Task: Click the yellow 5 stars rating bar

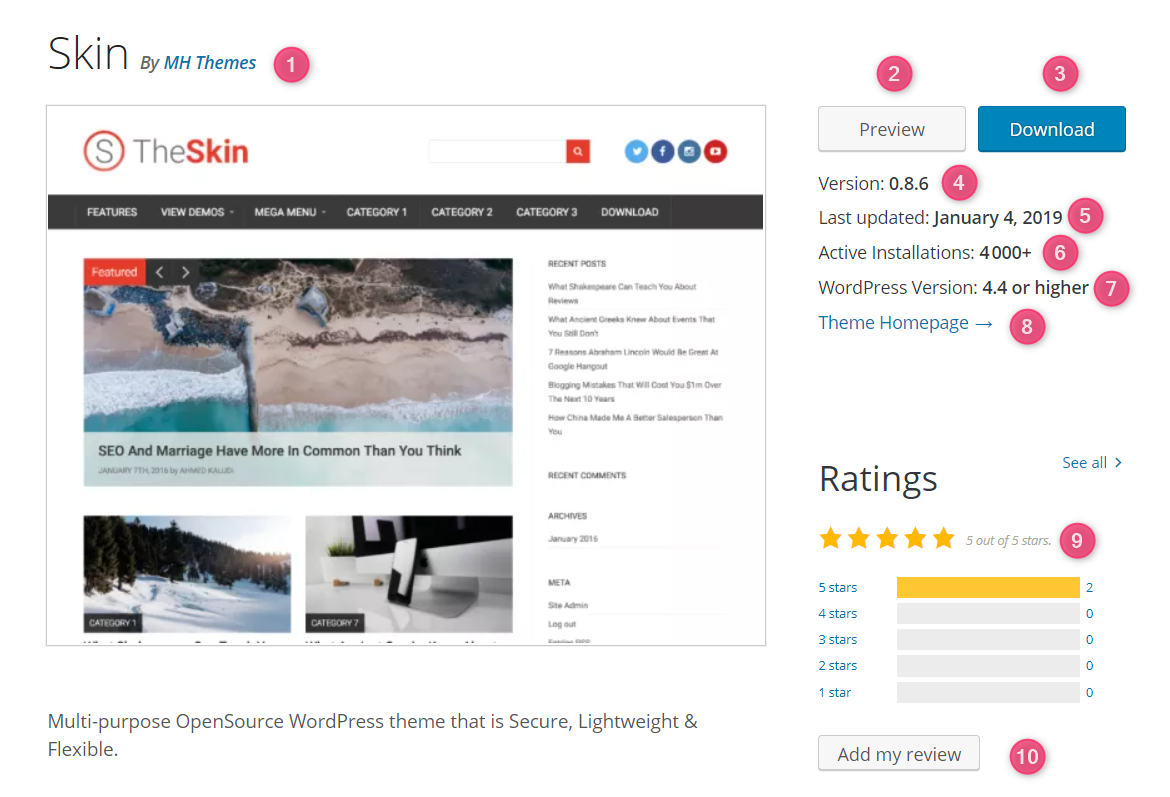Action: tap(988, 588)
